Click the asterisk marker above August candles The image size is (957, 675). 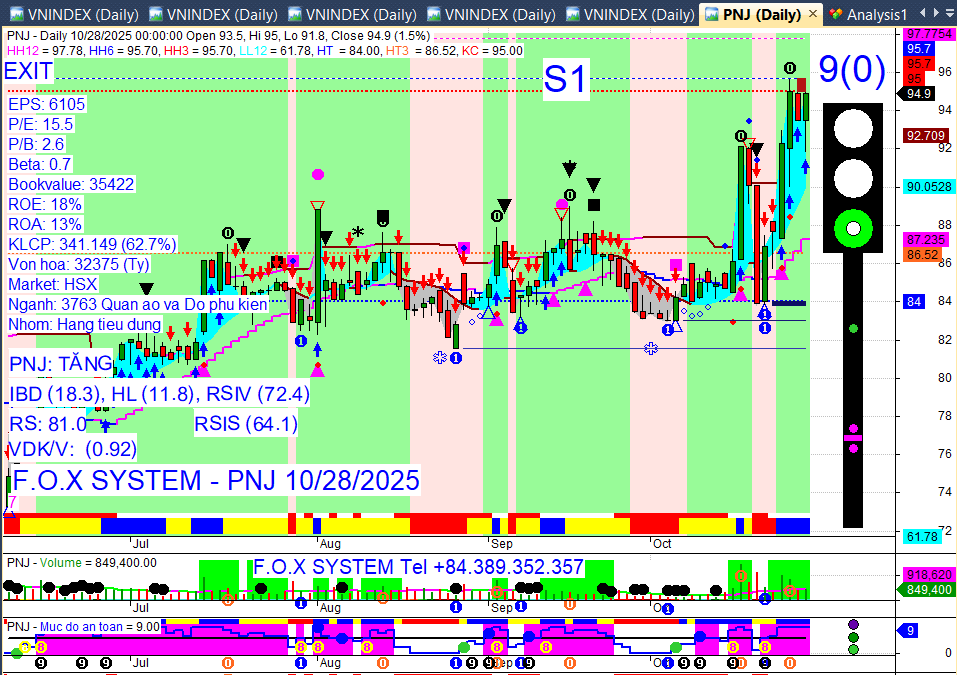pos(358,232)
